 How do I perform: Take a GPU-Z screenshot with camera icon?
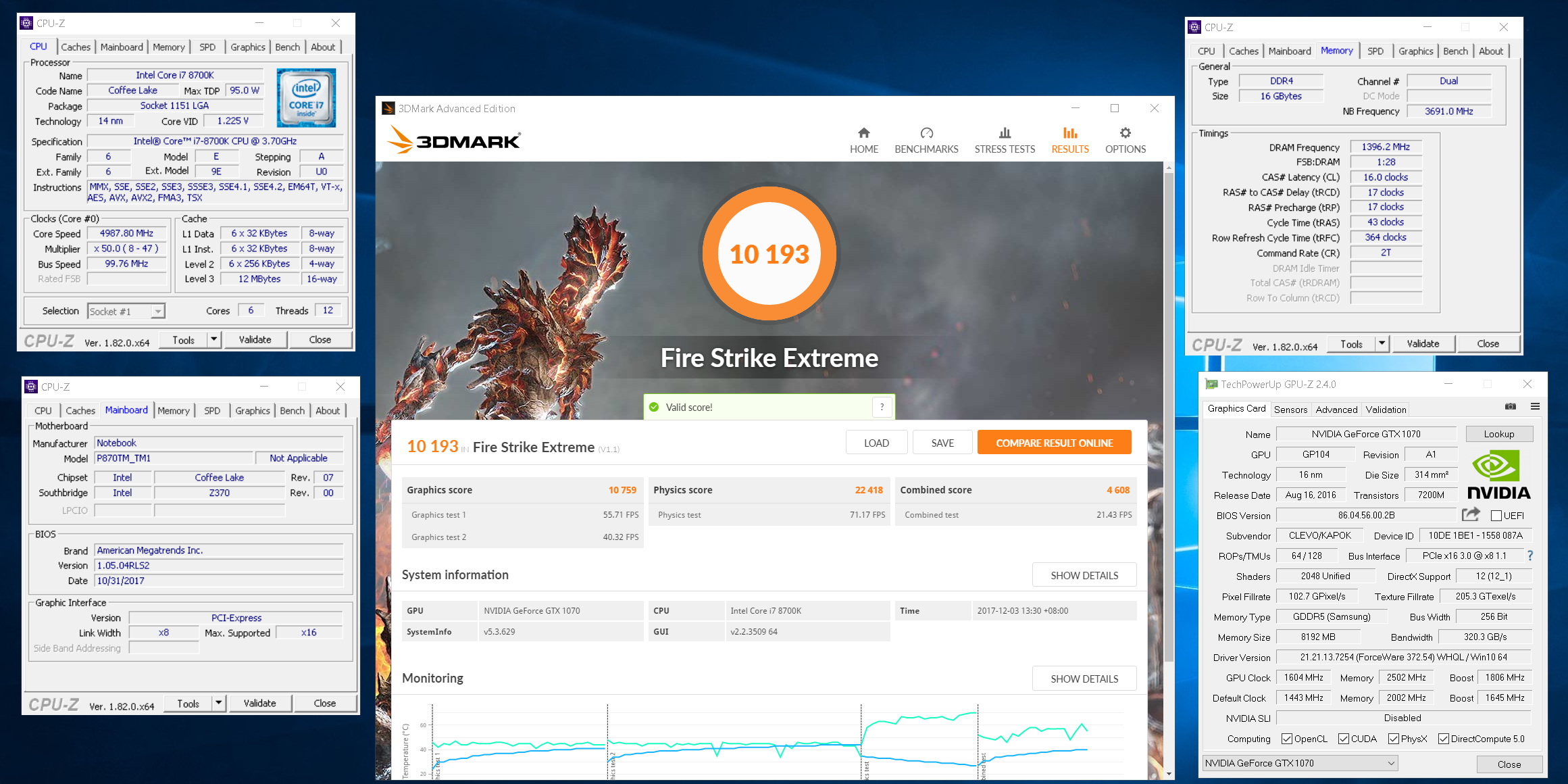(1511, 406)
